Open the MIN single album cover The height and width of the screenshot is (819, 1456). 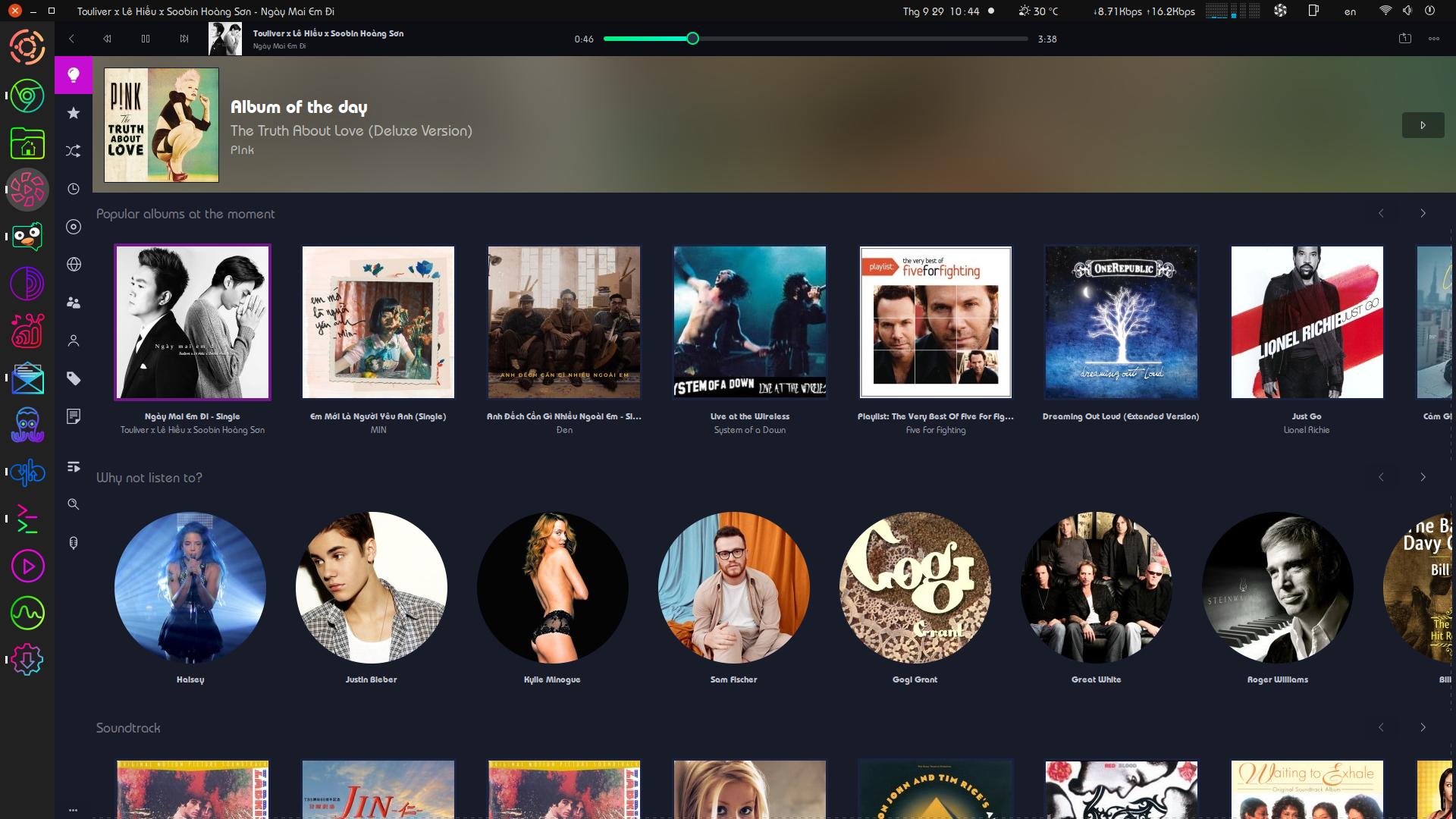pos(378,322)
